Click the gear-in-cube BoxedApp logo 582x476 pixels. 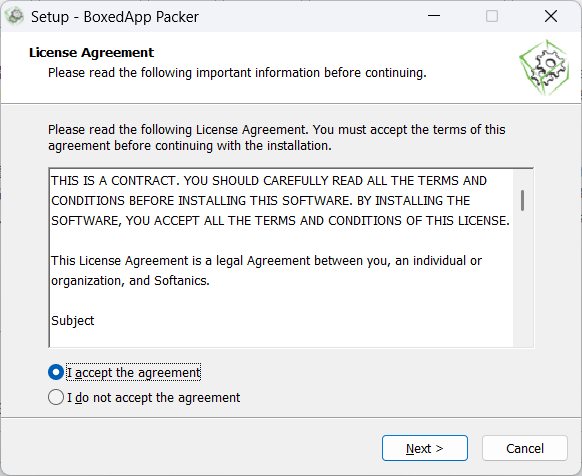544,67
